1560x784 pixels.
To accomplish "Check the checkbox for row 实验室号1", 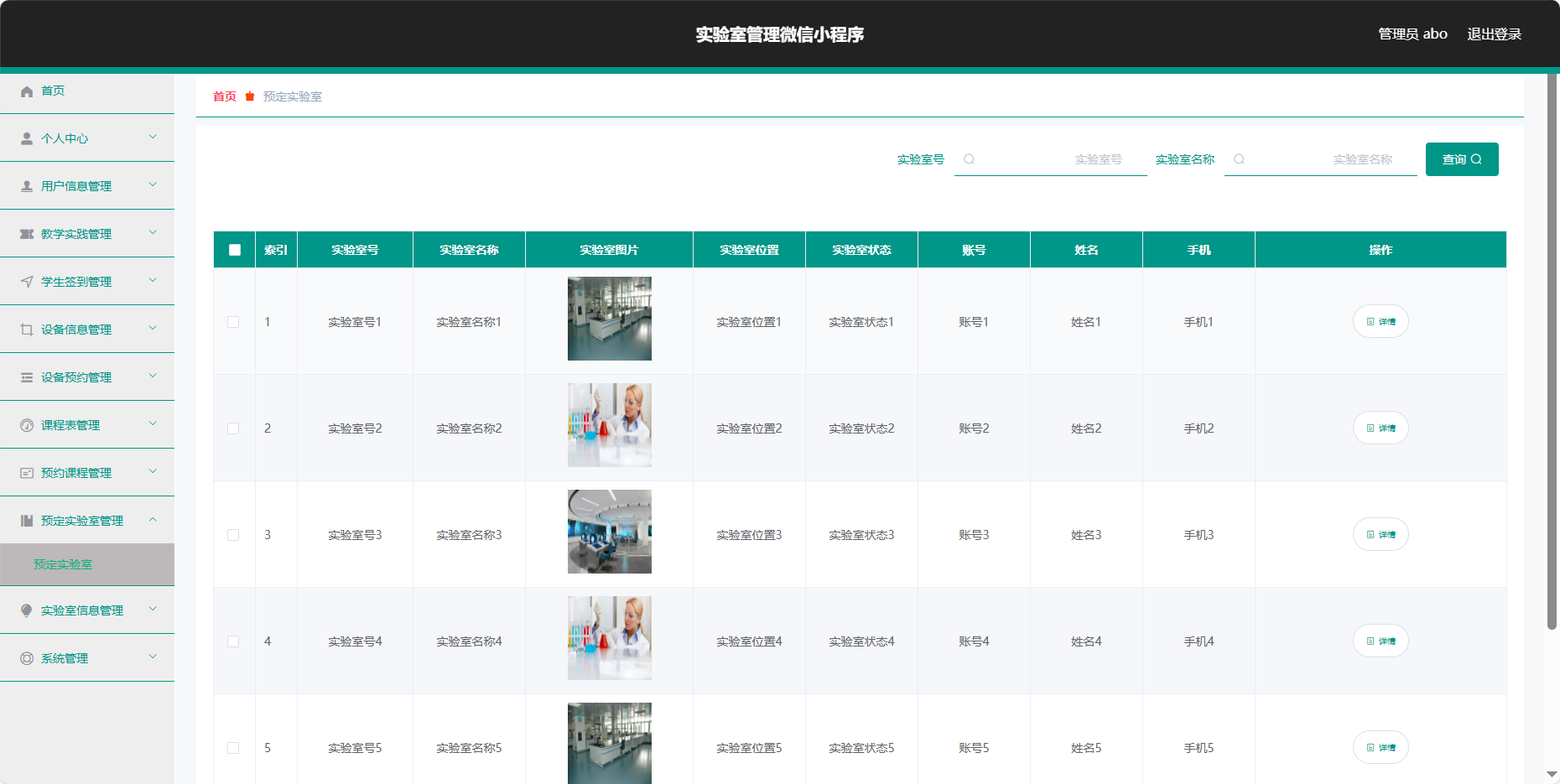I will (233, 322).
